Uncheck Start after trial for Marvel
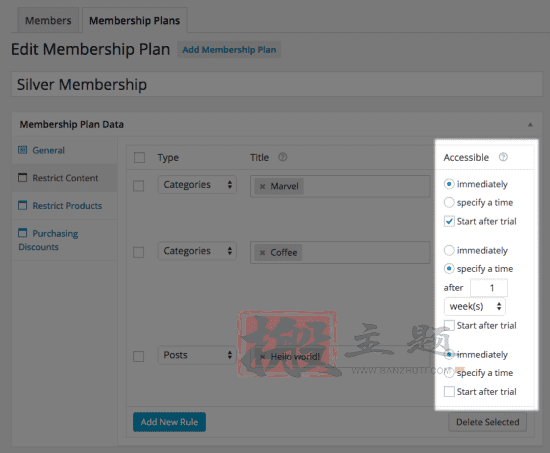The image size is (550, 453). click(x=449, y=221)
